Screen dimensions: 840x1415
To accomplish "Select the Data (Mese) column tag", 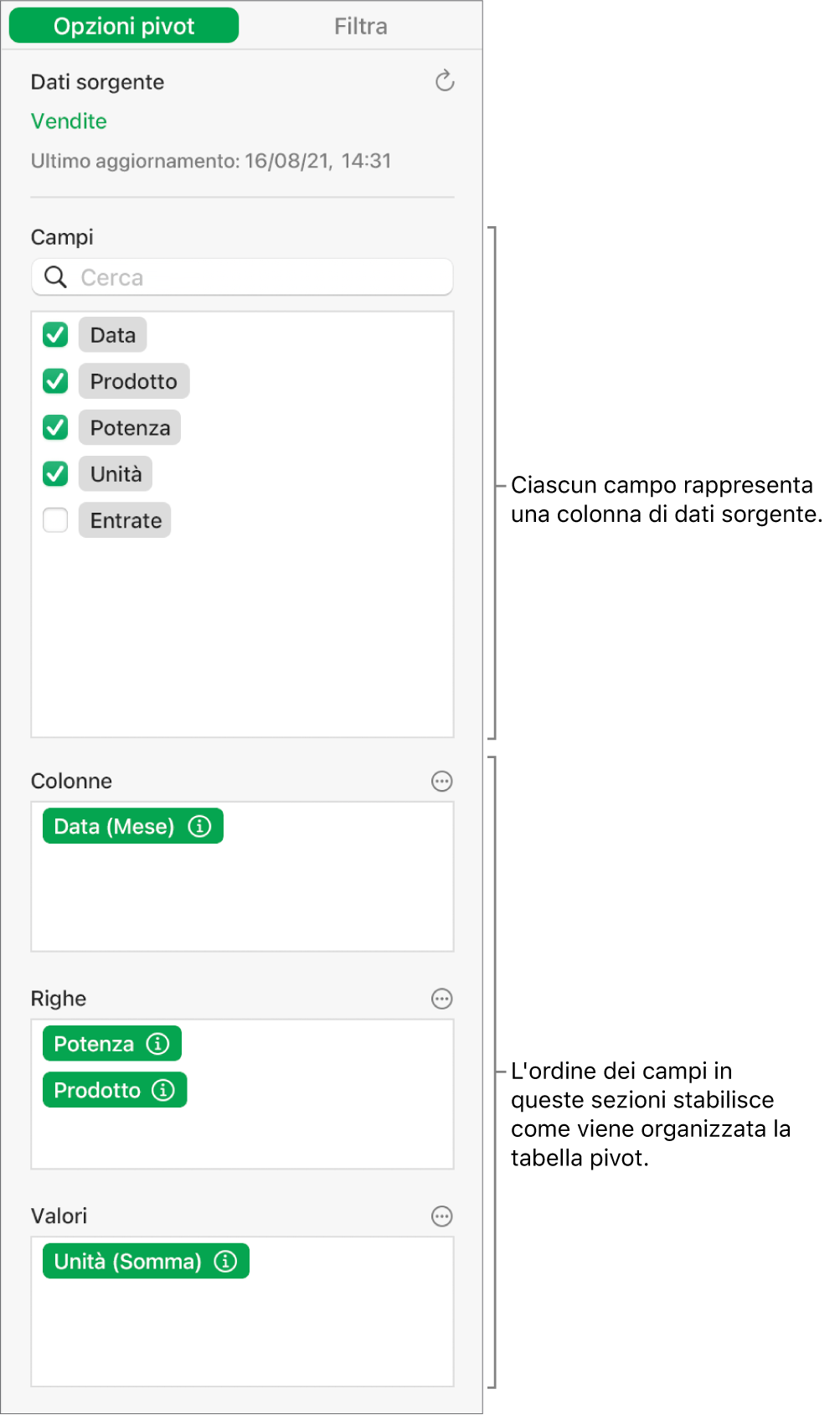I will (114, 827).
